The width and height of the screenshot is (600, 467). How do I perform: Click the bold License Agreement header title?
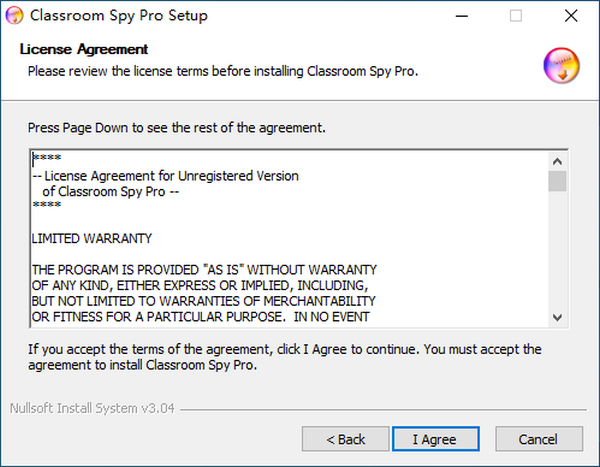(84, 49)
